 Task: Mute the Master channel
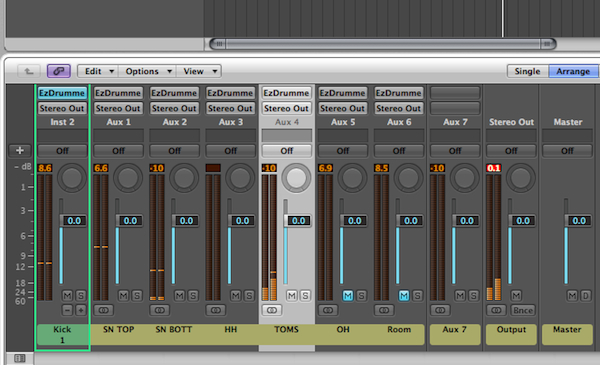click(572, 296)
